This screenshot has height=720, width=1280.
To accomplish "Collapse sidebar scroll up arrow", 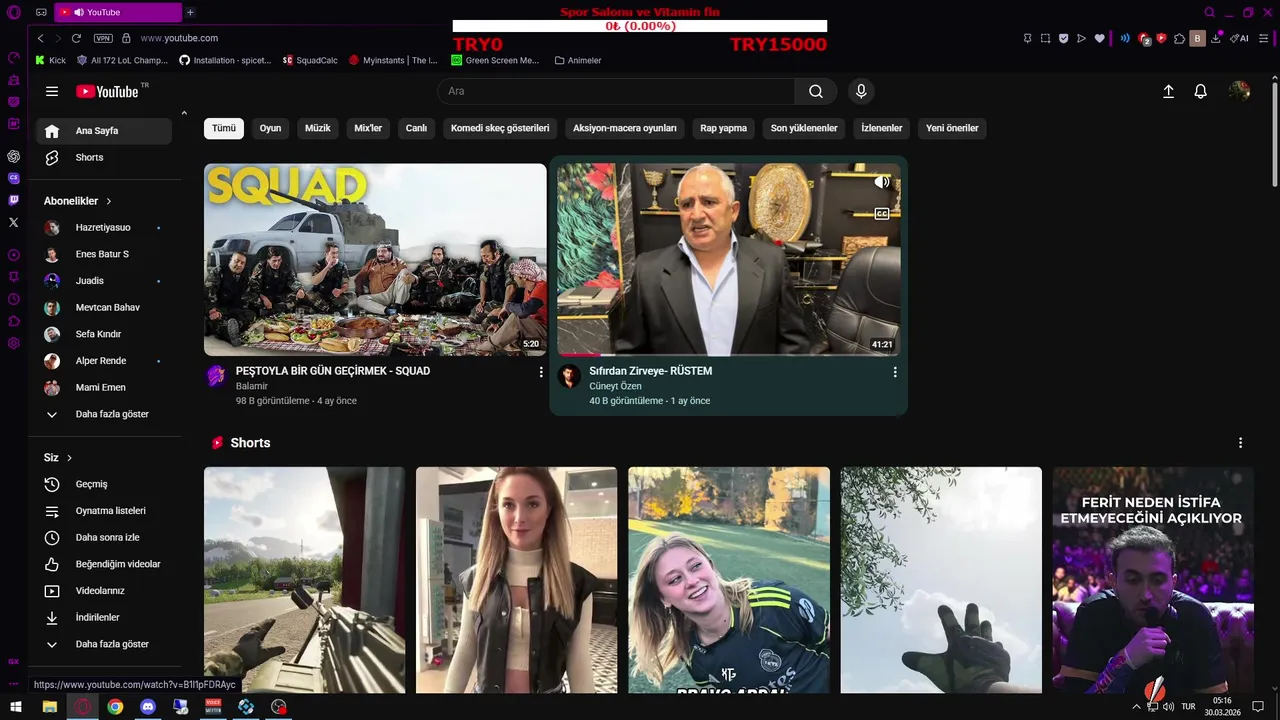I will (184, 113).
